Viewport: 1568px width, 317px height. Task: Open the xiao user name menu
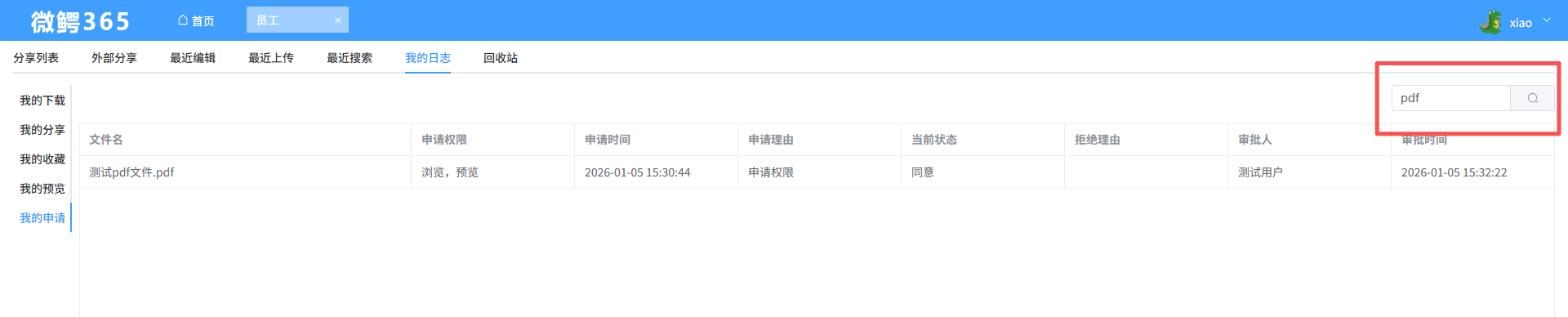(1521, 23)
